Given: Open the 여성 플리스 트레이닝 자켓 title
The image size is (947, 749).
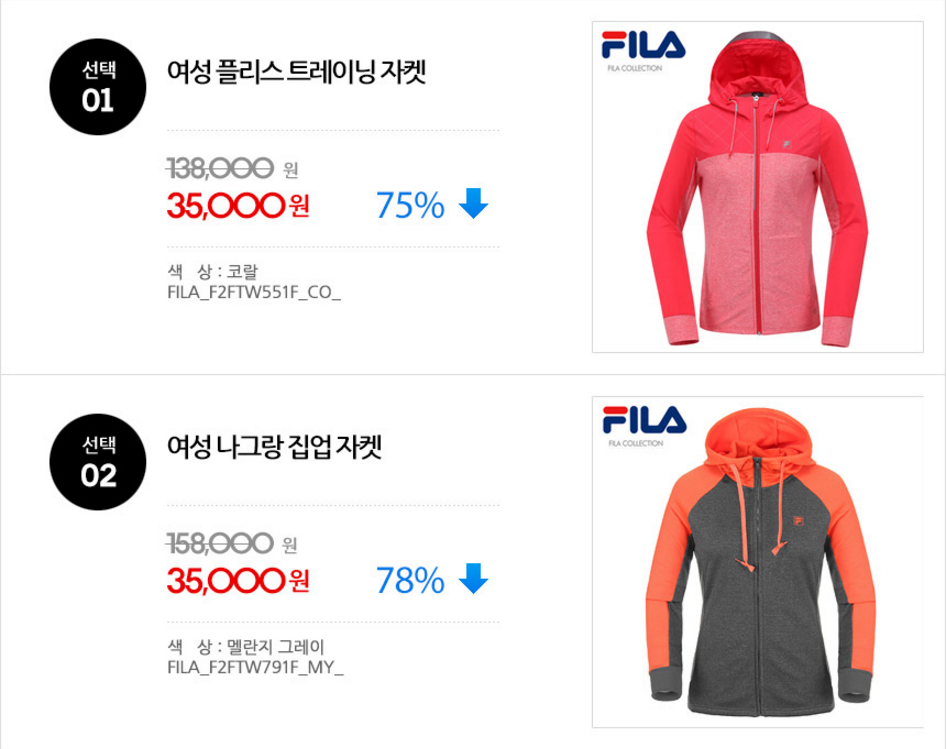Looking at the screenshot, I should pos(297,72).
